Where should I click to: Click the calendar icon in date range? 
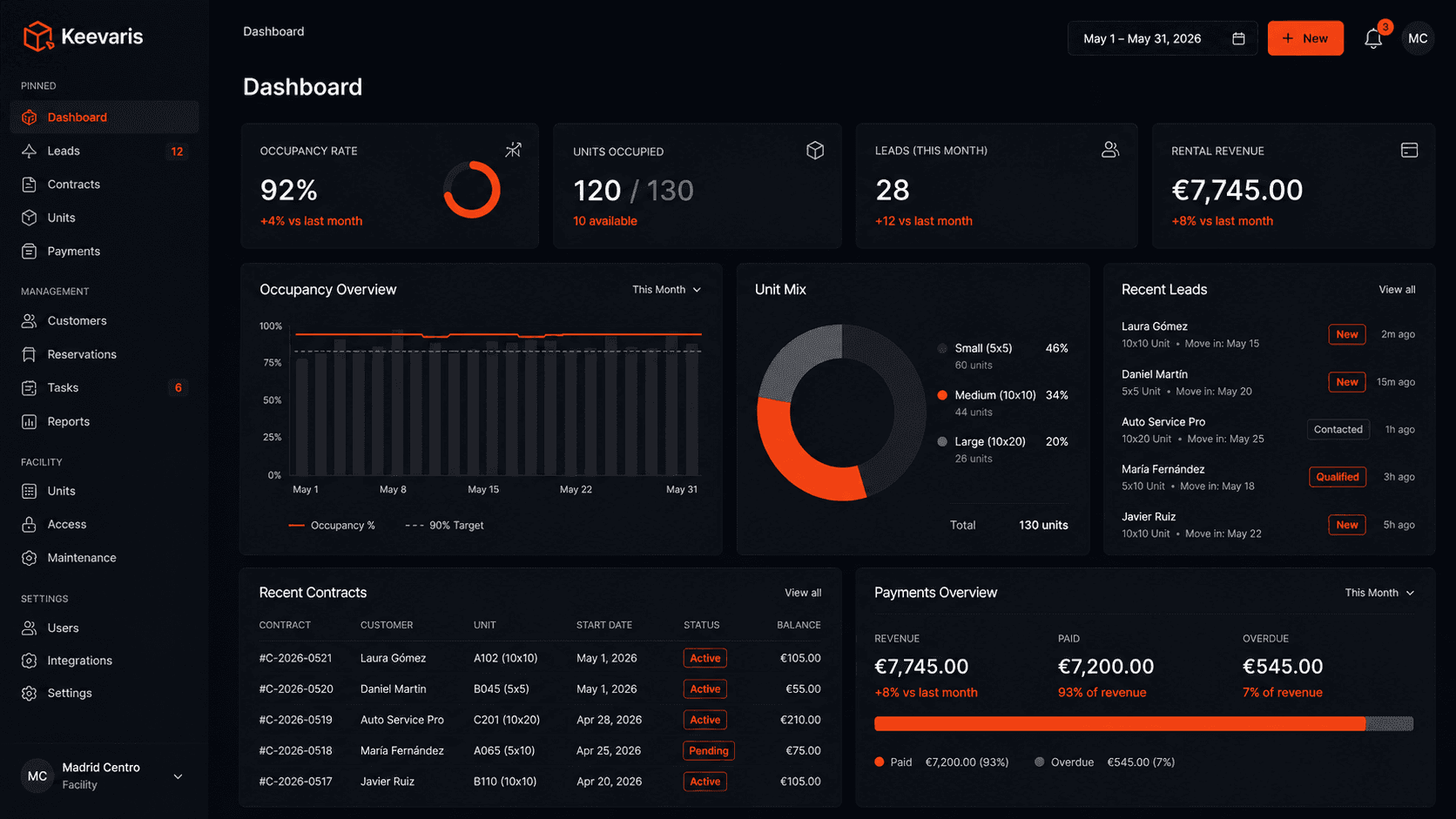(x=1238, y=38)
